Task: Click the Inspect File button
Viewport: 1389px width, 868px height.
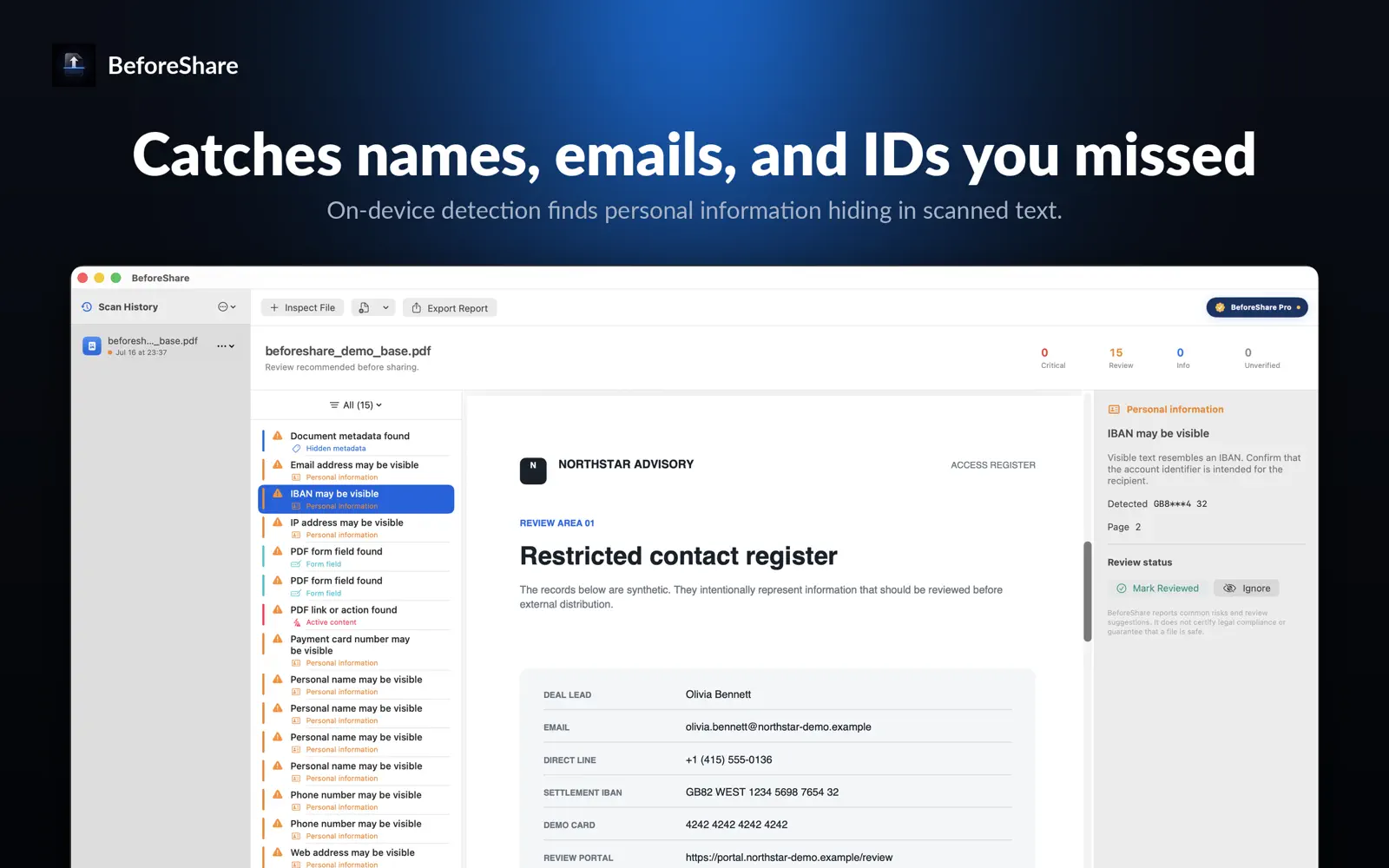Action: pyautogui.click(x=302, y=308)
